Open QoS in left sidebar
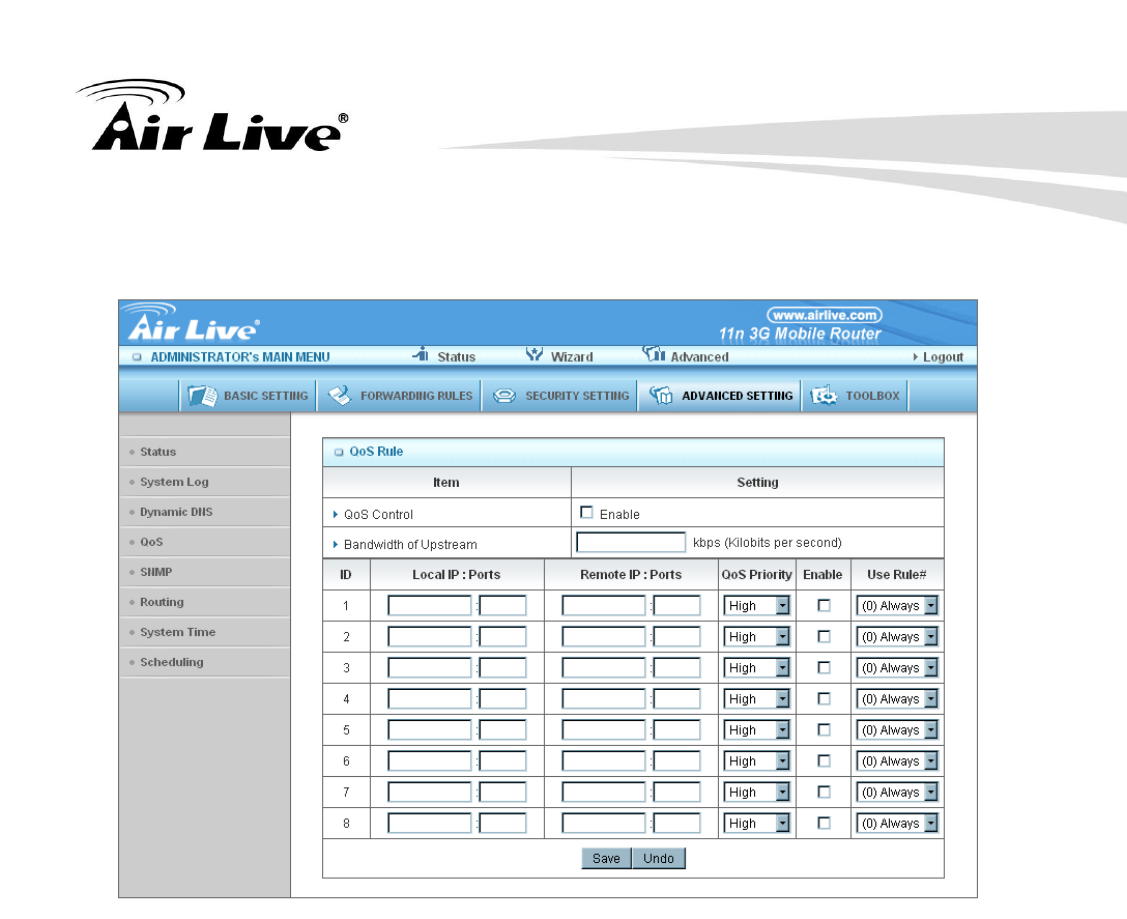Screen dimensions: 1127x919 pyautogui.click(x=205, y=542)
